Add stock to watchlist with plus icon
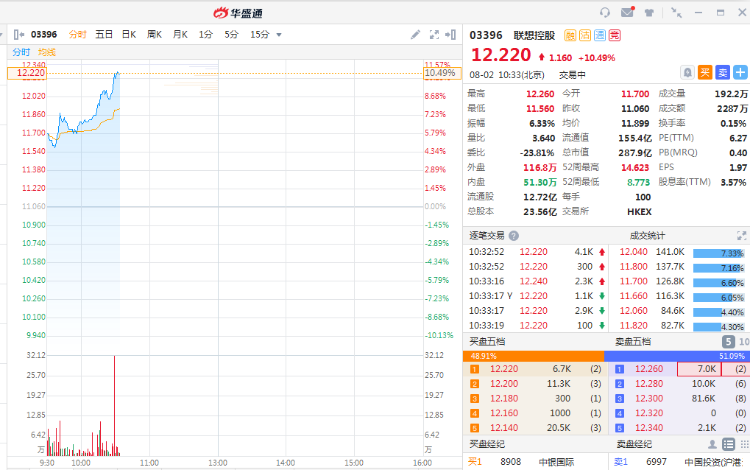The image size is (750, 470). click(739, 72)
